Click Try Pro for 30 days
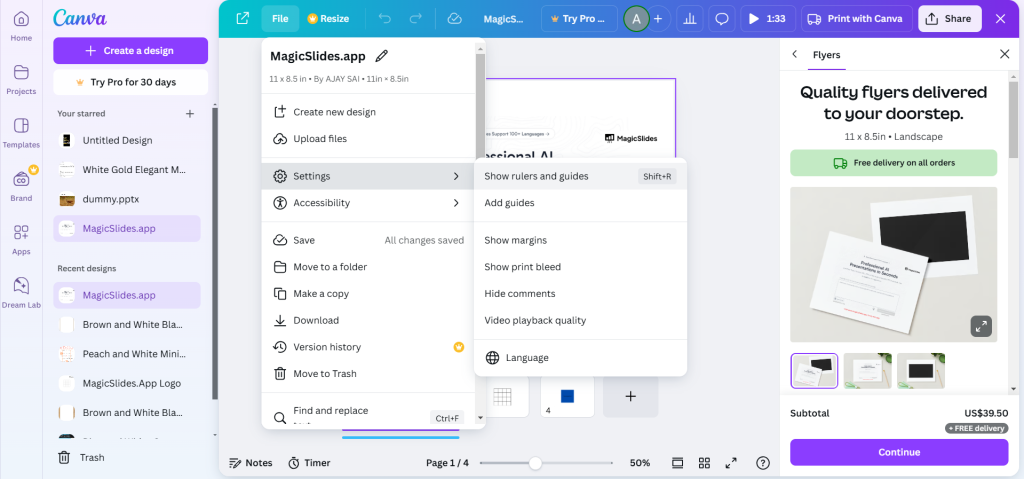1024x479 pixels. [x=131, y=82]
